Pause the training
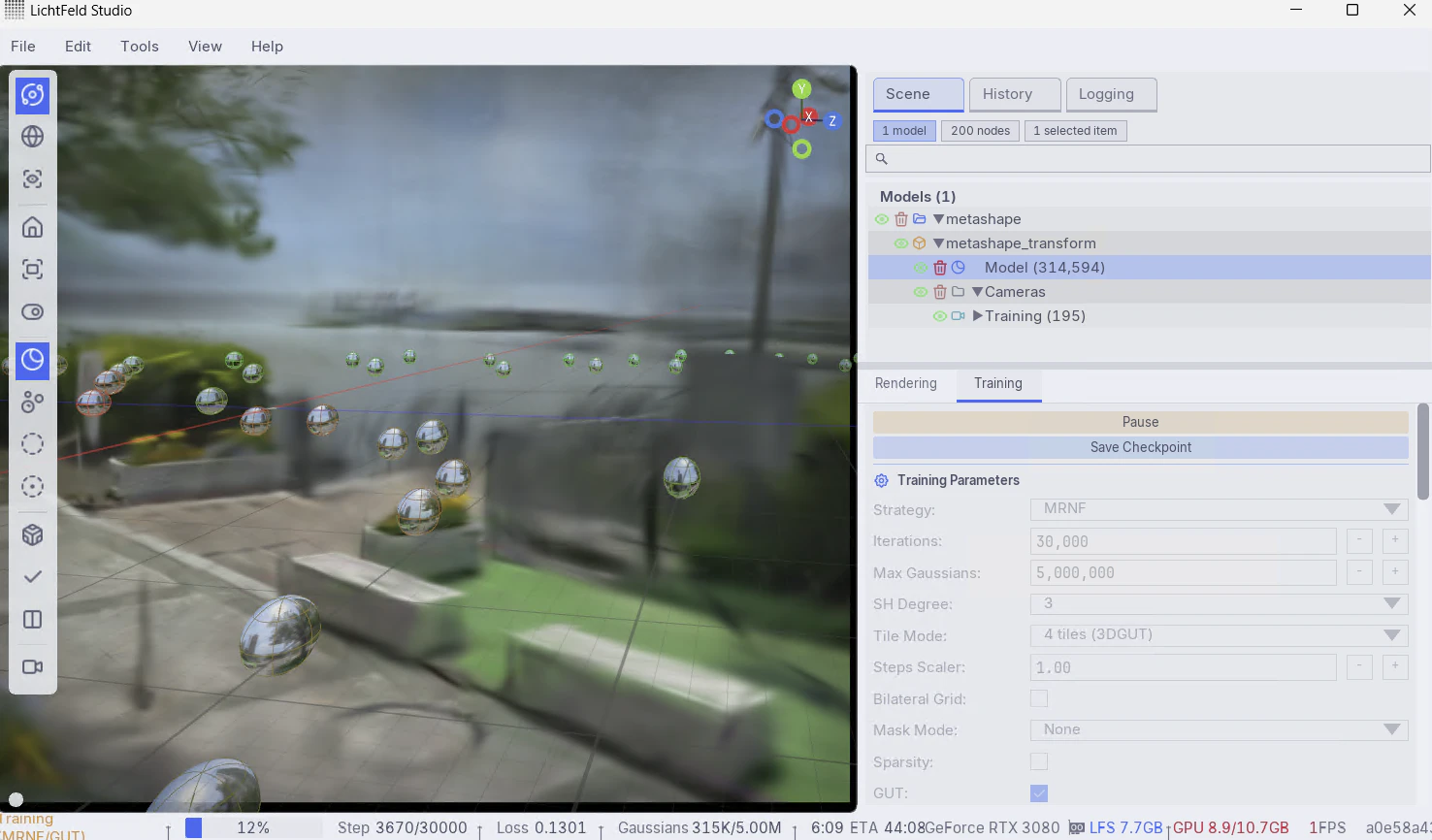This screenshot has width=1432, height=840. pyautogui.click(x=1141, y=422)
